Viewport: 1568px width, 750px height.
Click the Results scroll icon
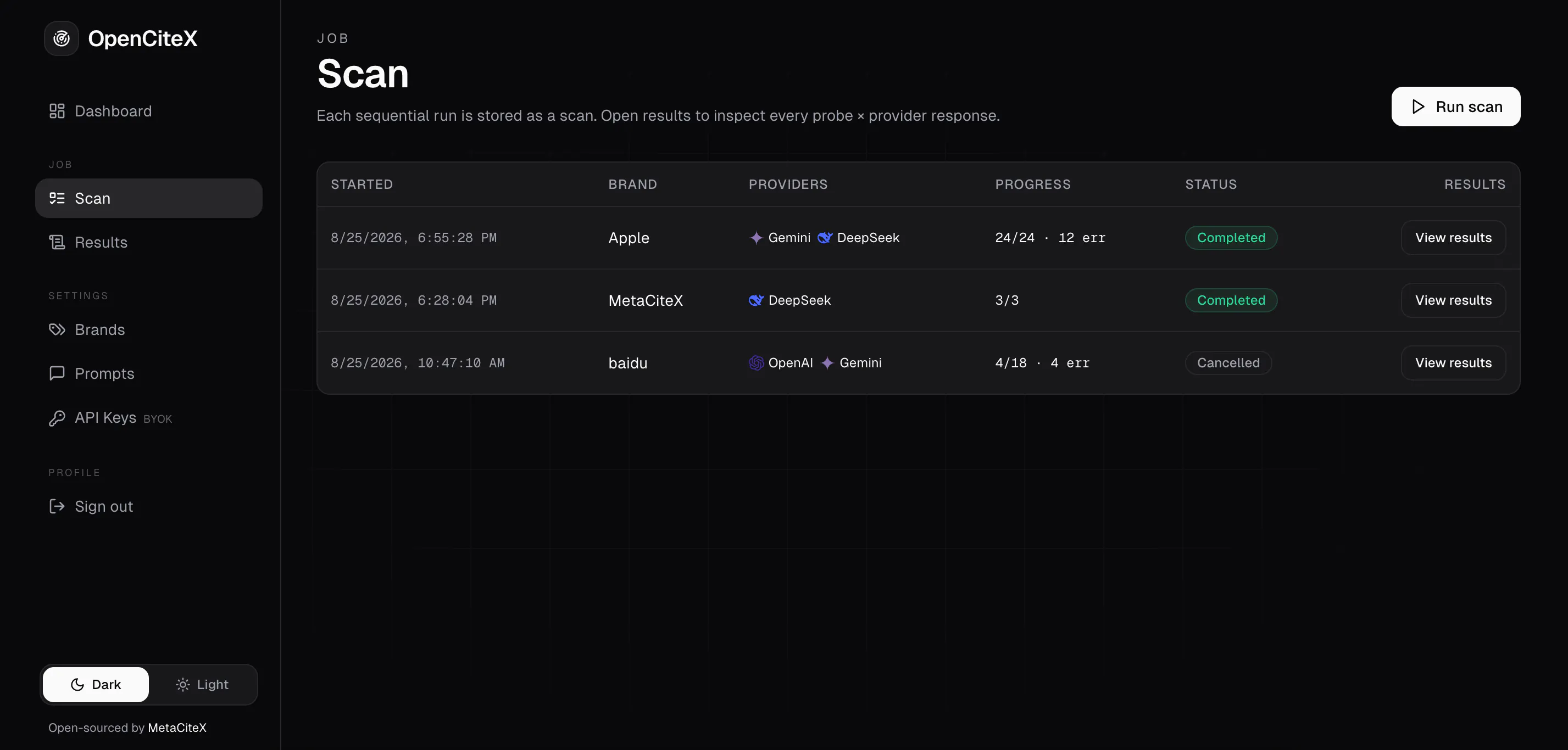57,242
